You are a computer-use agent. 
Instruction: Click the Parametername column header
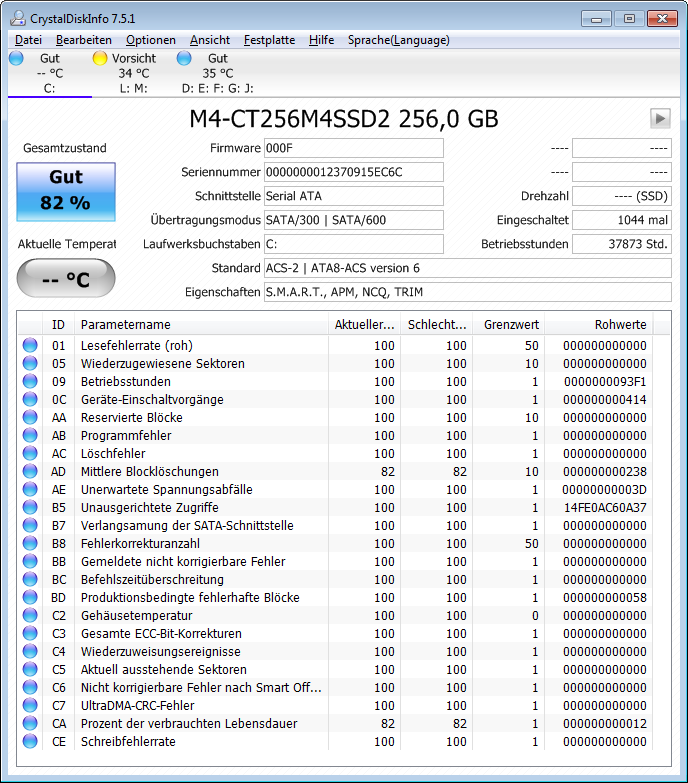(201, 325)
